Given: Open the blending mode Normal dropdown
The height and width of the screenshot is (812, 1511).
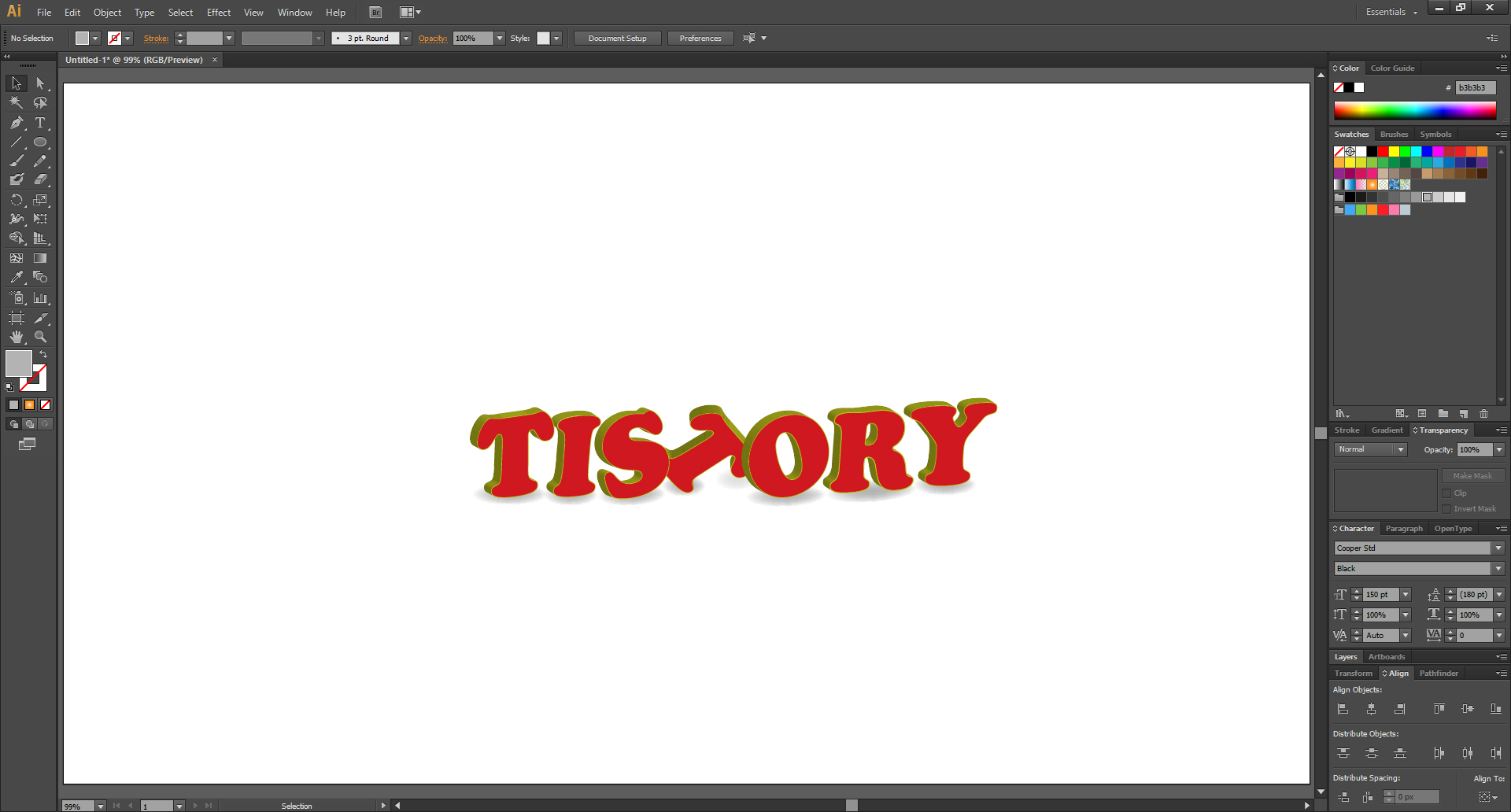Looking at the screenshot, I should pos(1401,450).
